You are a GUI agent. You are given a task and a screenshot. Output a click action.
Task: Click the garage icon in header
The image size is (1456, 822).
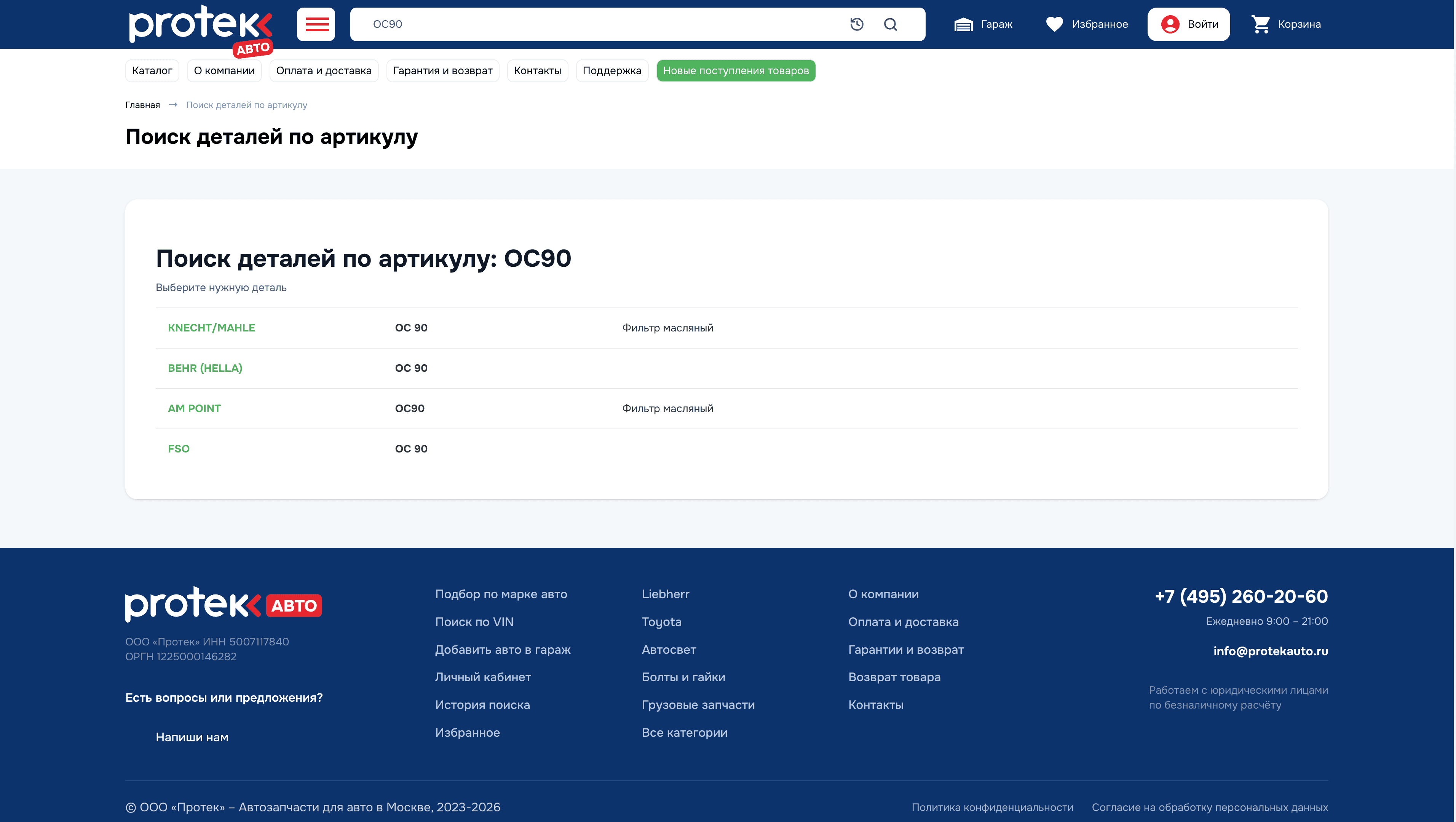tap(963, 24)
